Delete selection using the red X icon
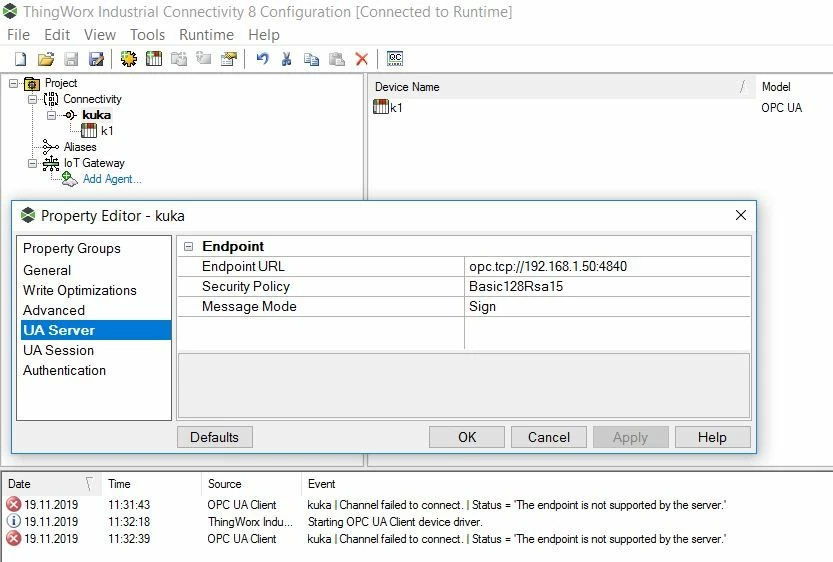The height and width of the screenshot is (562, 833). [x=362, y=59]
